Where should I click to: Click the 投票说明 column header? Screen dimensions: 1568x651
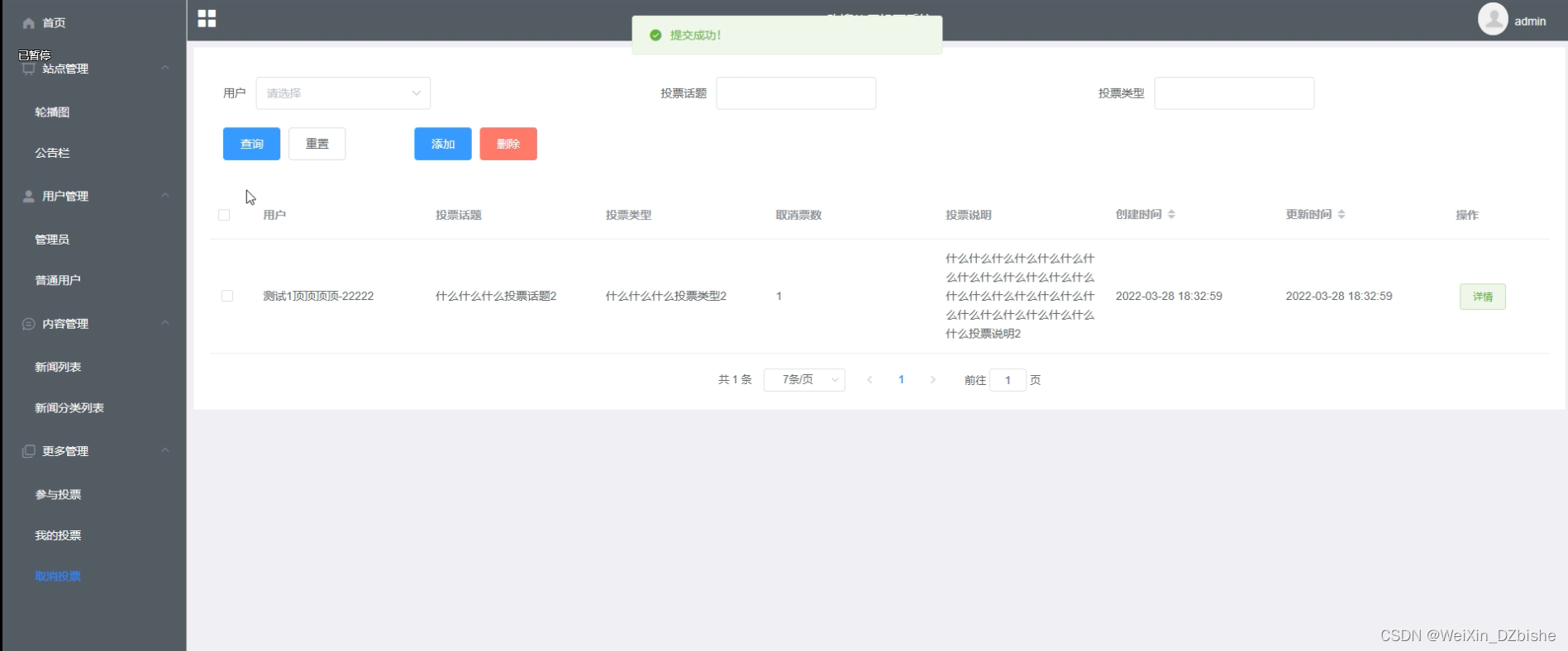click(969, 215)
